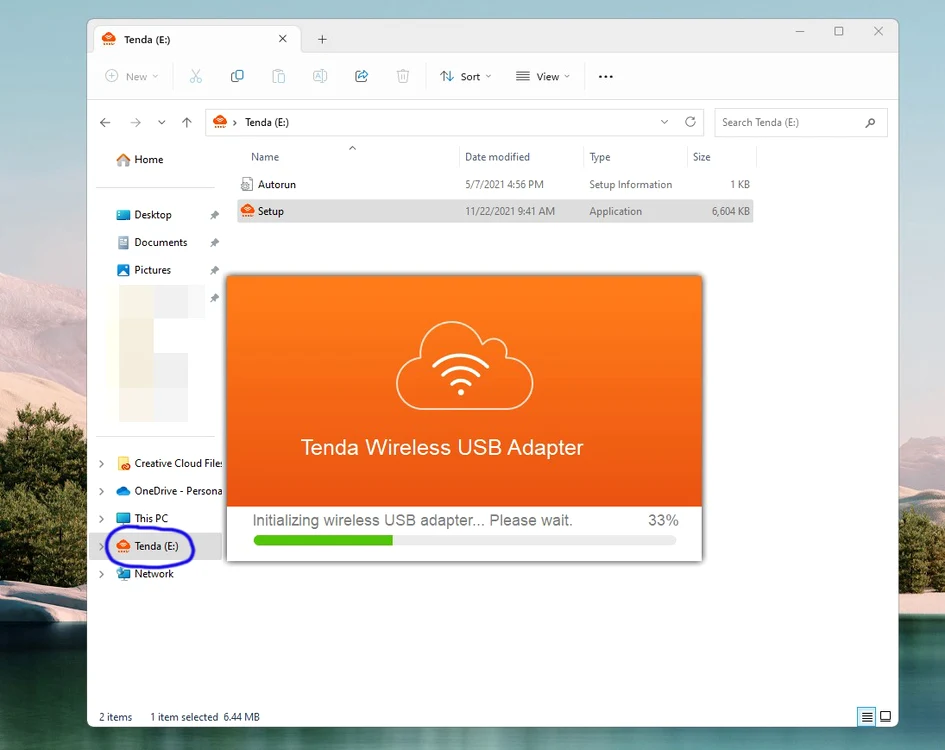
Task: Click the Rename icon in toolbar
Action: click(320, 76)
